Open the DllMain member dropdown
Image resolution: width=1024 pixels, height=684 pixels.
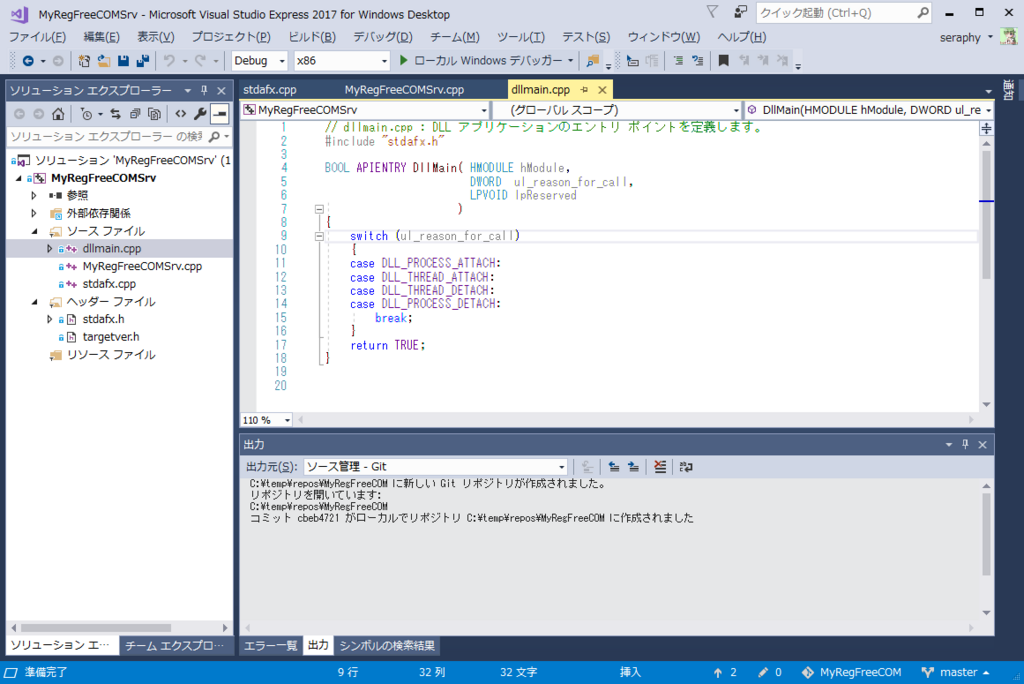(x=869, y=110)
